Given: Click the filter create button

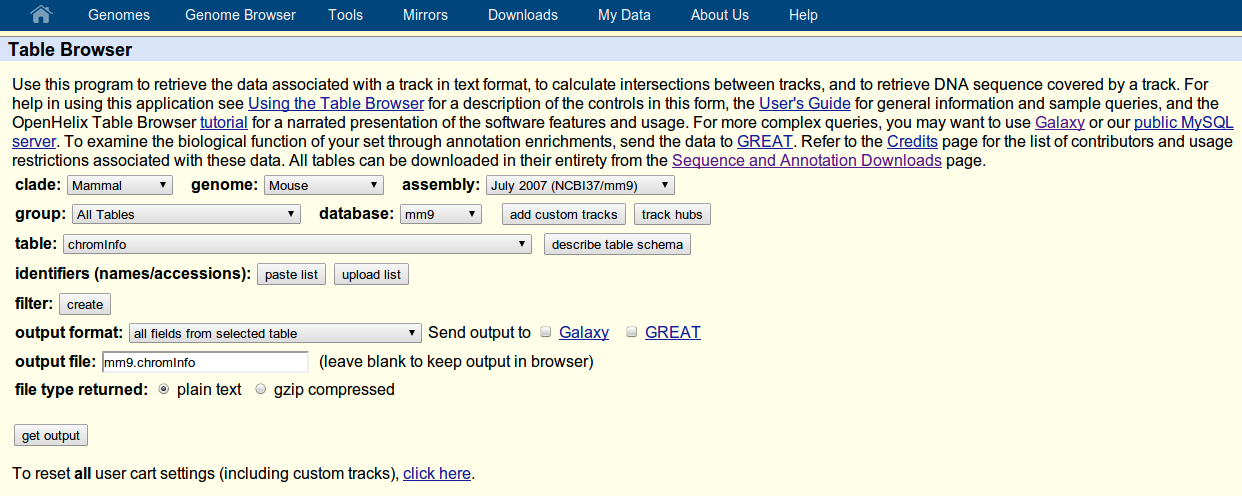Looking at the screenshot, I should 85,304.
